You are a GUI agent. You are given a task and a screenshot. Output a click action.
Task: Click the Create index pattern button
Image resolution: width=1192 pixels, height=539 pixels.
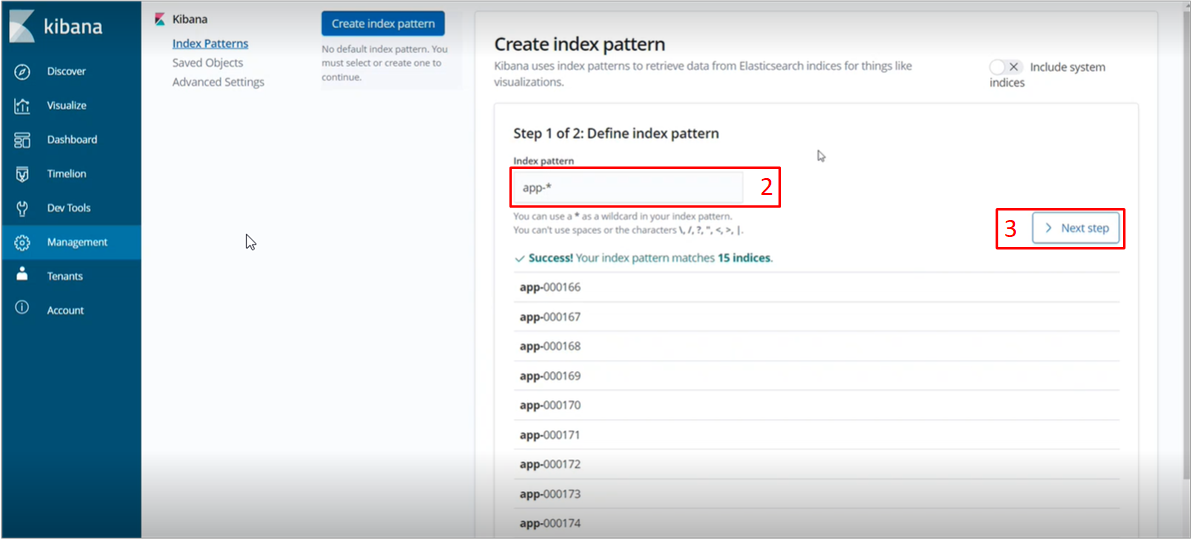coord(383,24)
